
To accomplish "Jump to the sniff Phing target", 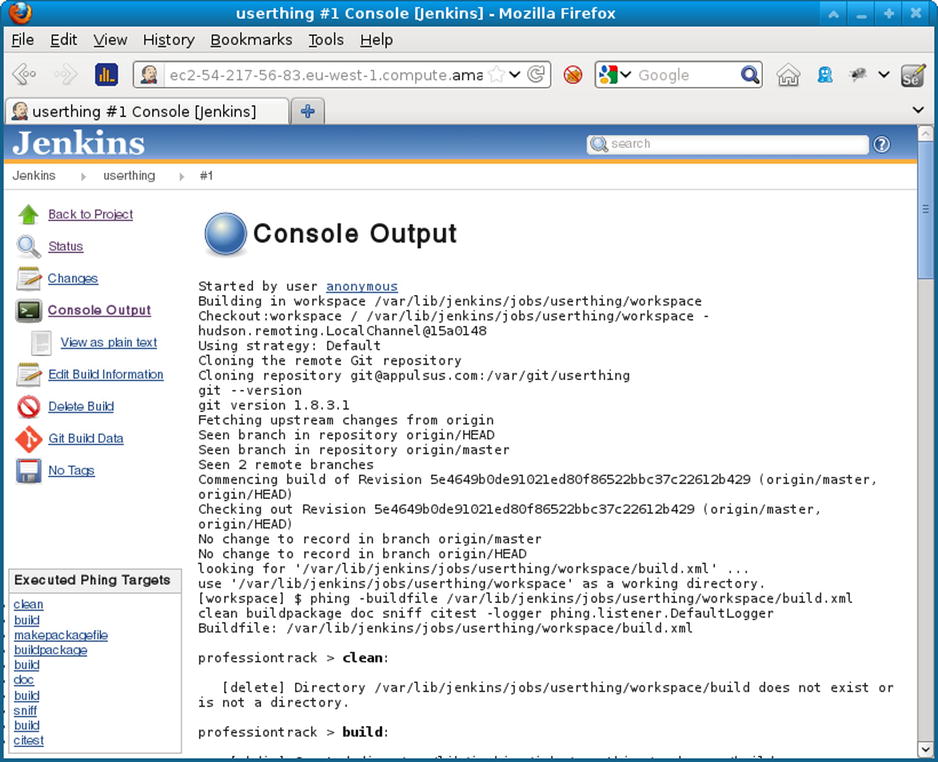I will tap(25, 711).
